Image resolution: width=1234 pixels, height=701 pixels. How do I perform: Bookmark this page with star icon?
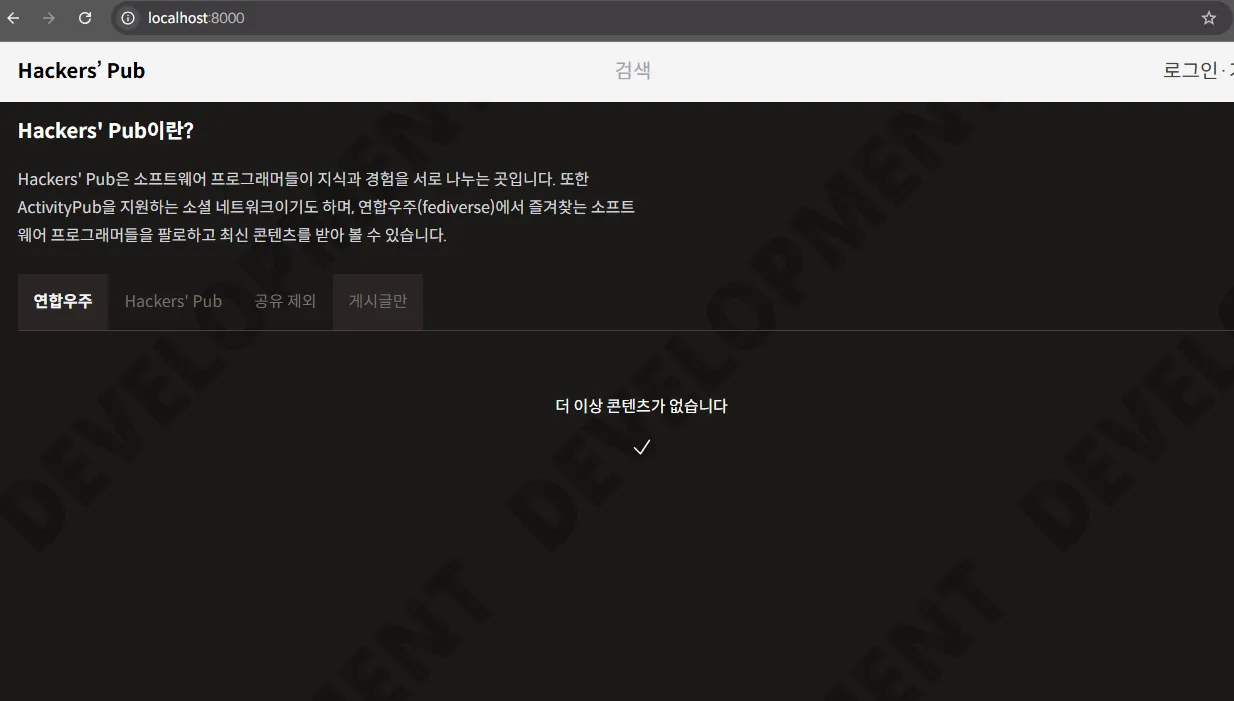click(x=1208, y=18)
